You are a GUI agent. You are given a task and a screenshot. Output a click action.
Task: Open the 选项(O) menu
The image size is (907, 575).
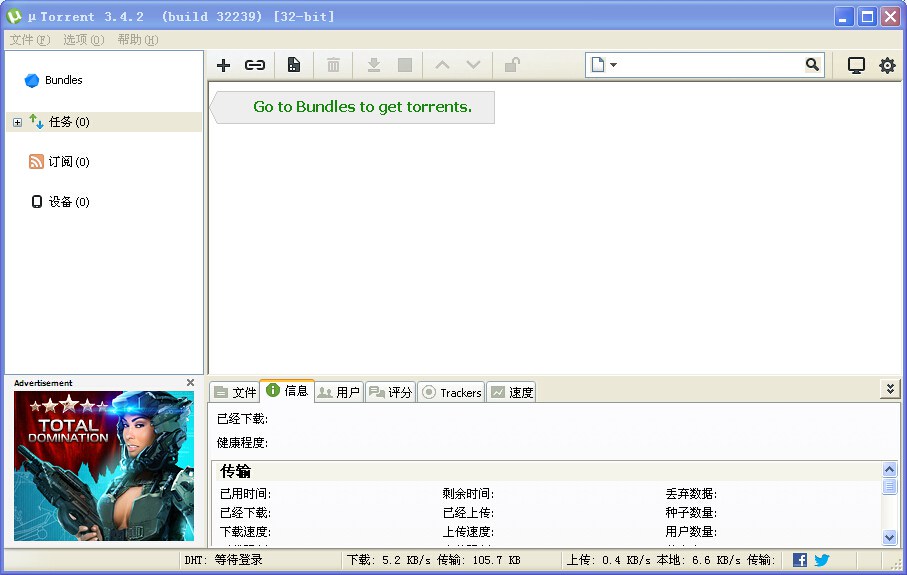coord(83,39)
